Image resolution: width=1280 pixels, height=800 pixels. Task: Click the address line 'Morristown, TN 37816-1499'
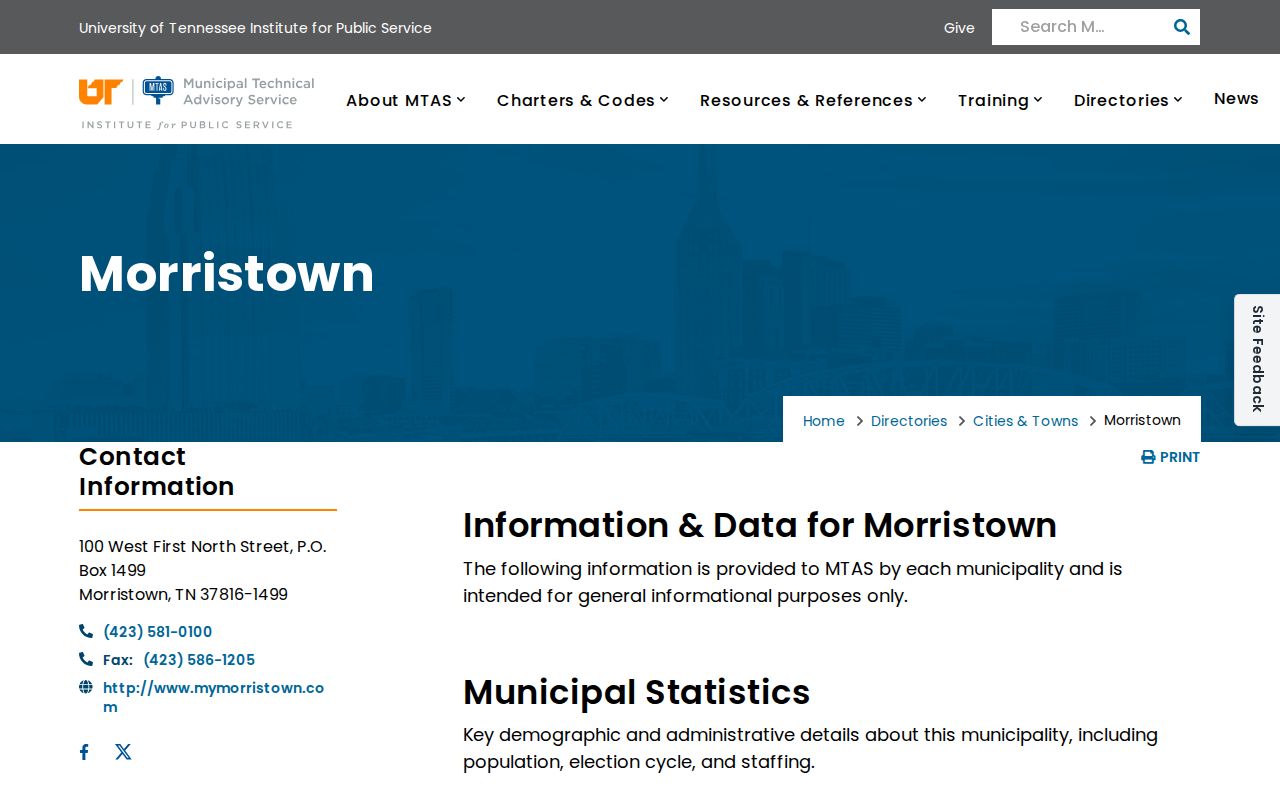click(x=184, y=594)
